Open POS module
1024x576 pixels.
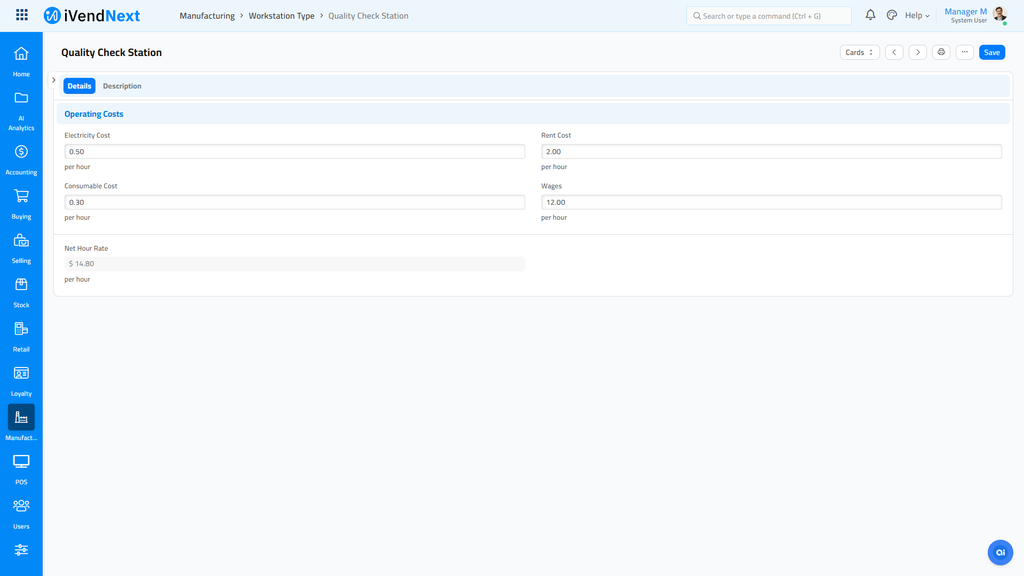pyautogui.click(x=21, y=470)
